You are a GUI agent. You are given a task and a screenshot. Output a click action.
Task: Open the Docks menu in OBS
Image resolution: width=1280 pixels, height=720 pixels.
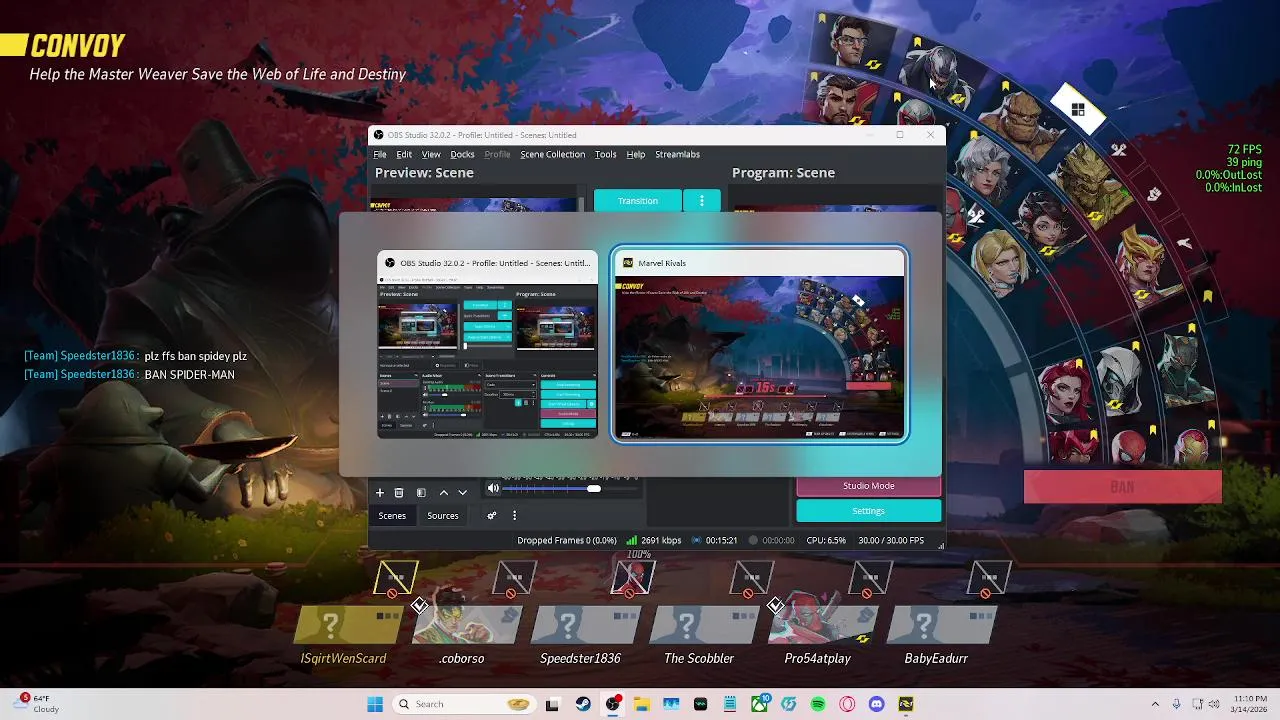(462, 154)
